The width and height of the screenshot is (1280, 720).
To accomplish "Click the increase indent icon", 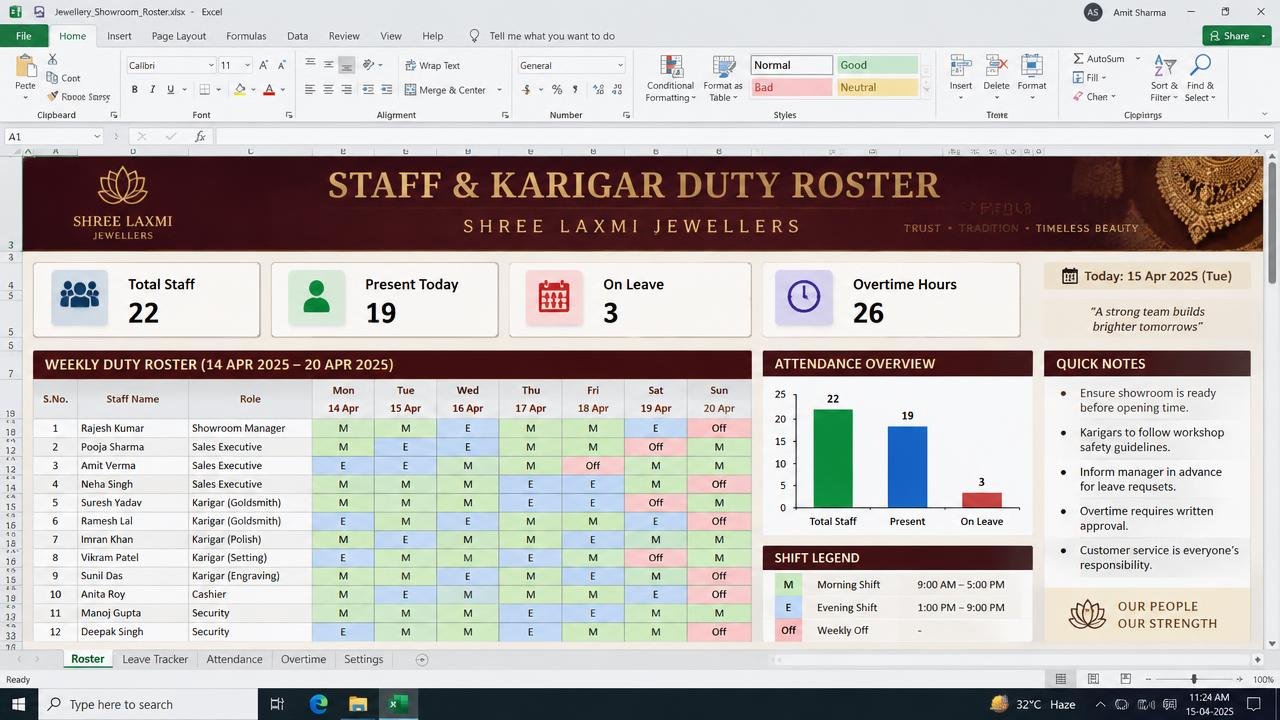I will [x=386, y=90].
